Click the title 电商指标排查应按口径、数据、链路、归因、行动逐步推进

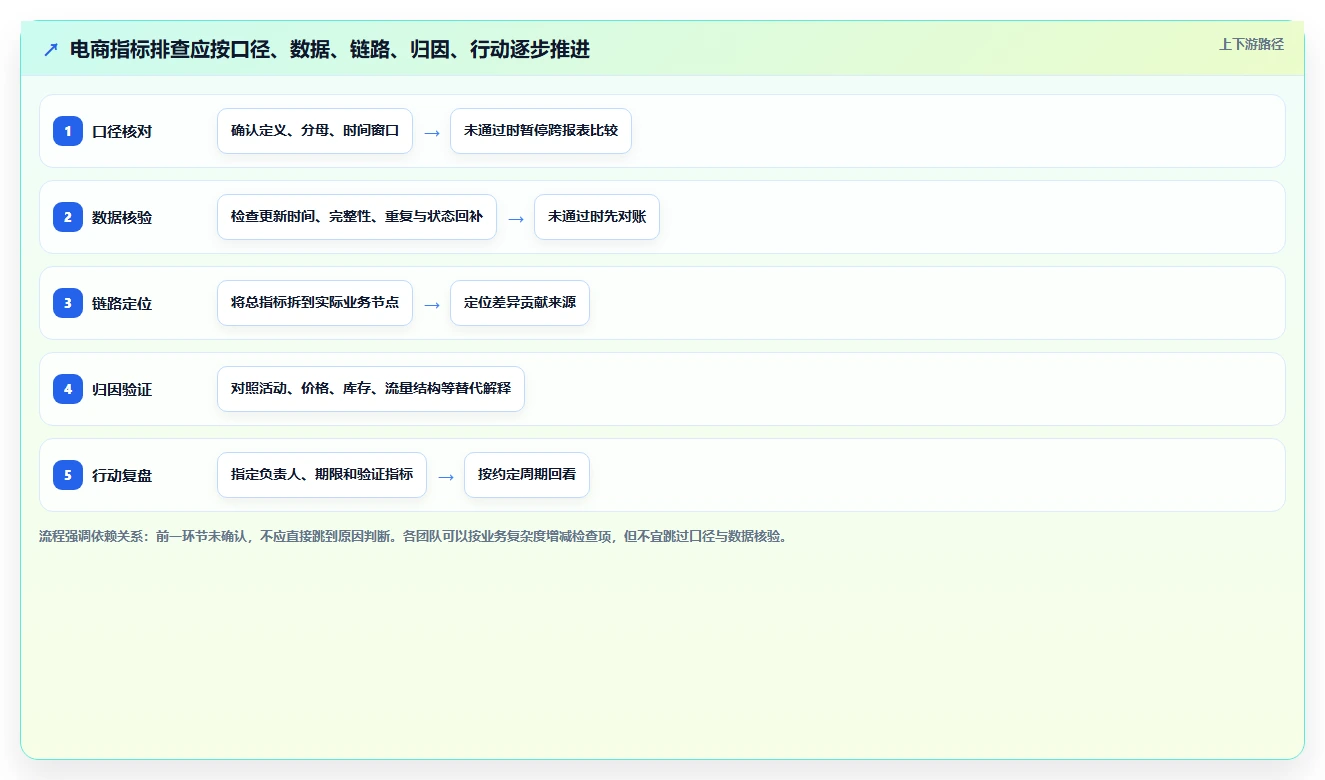[330, 49]
